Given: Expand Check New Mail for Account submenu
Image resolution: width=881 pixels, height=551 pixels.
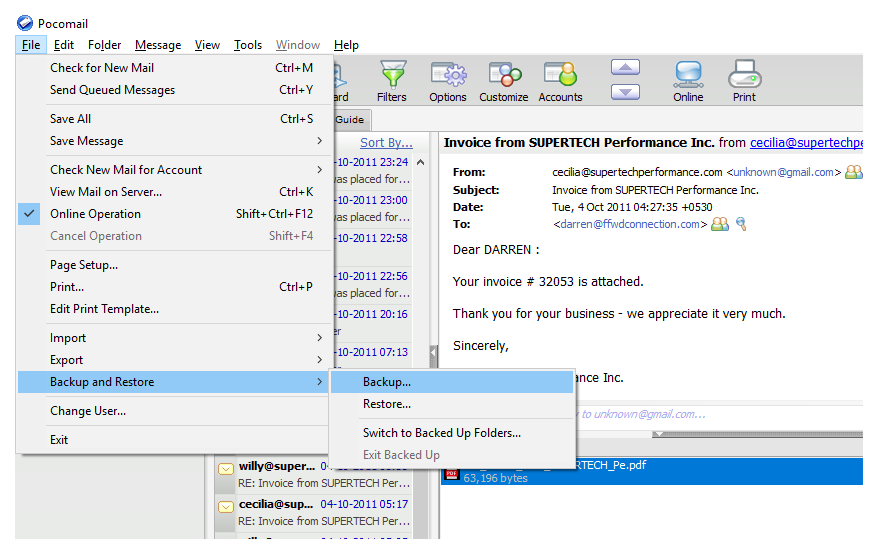Looking at the screenshot, I should pos(320,170).
